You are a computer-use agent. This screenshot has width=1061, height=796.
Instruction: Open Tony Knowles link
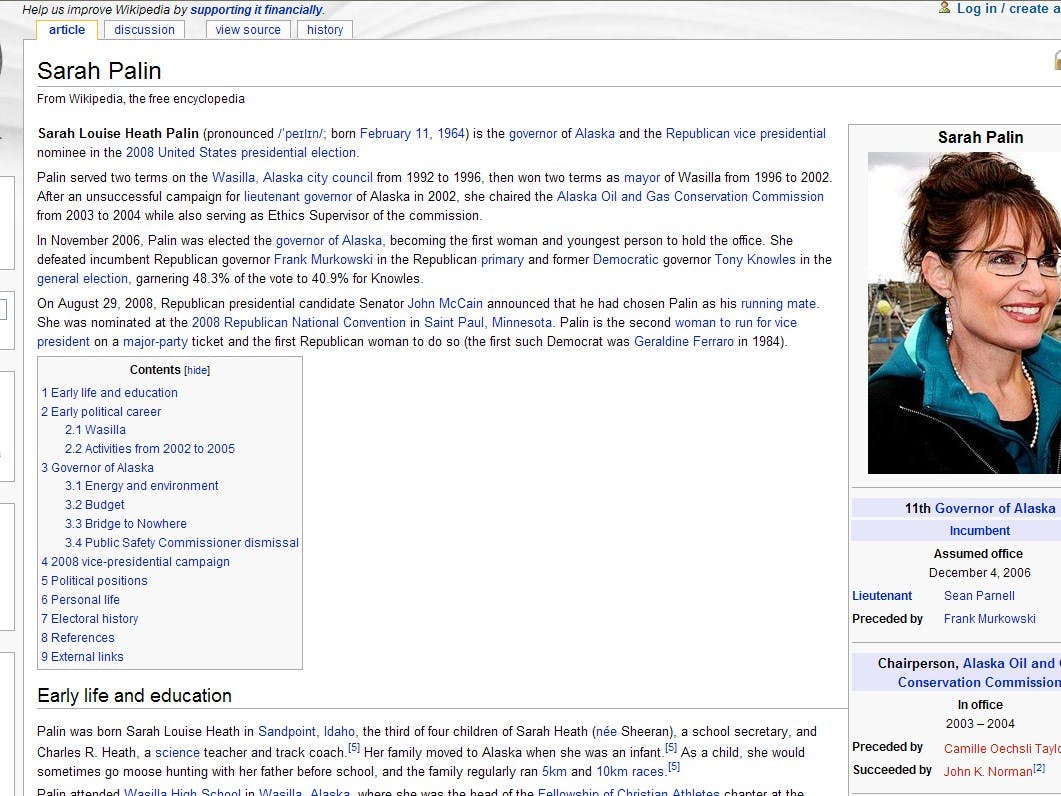[x=755, y=259]
